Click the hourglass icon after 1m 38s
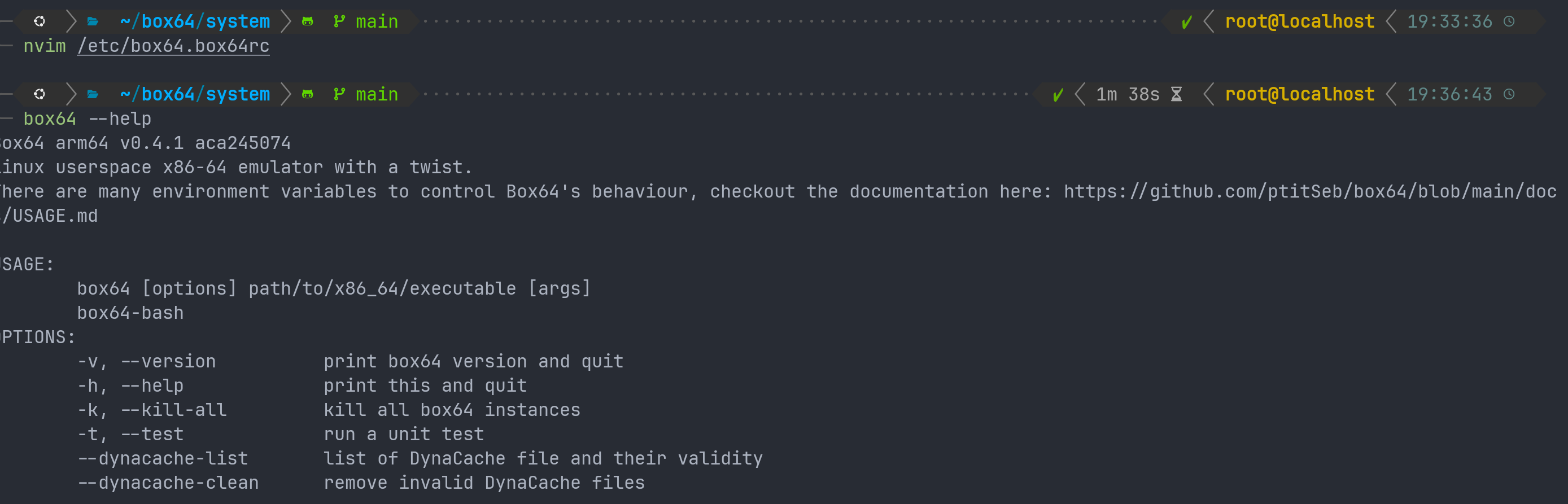The width and height of the screenshot is (1568, 504). click(x=1176, y=94)
